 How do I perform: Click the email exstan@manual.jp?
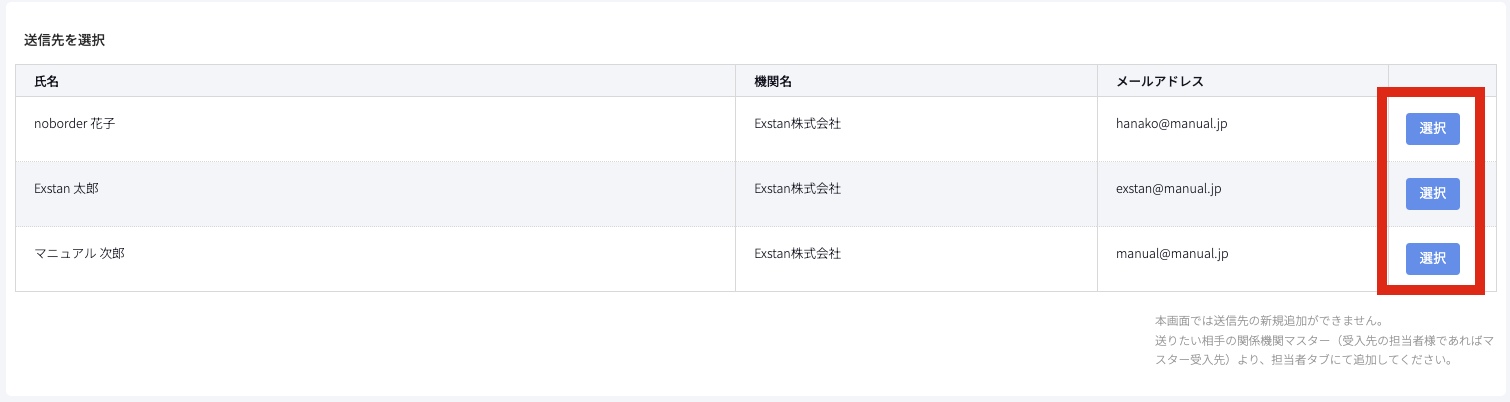[1168, 189]
